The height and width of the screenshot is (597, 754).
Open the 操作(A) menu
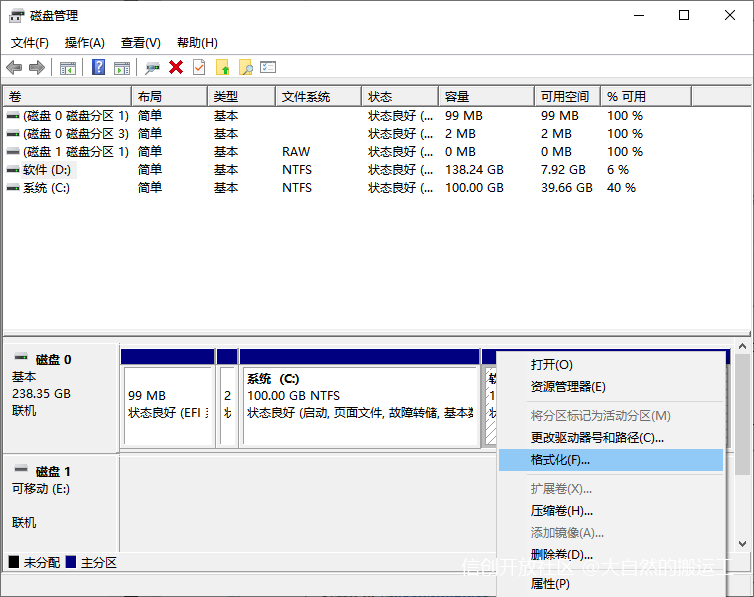(x=85, y=43)
